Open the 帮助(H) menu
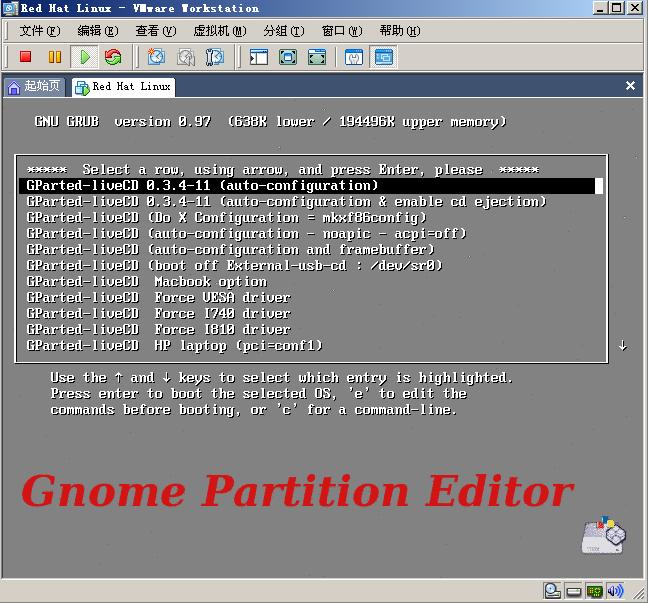The height and width of the screenshot is (603, 648). 400,31
